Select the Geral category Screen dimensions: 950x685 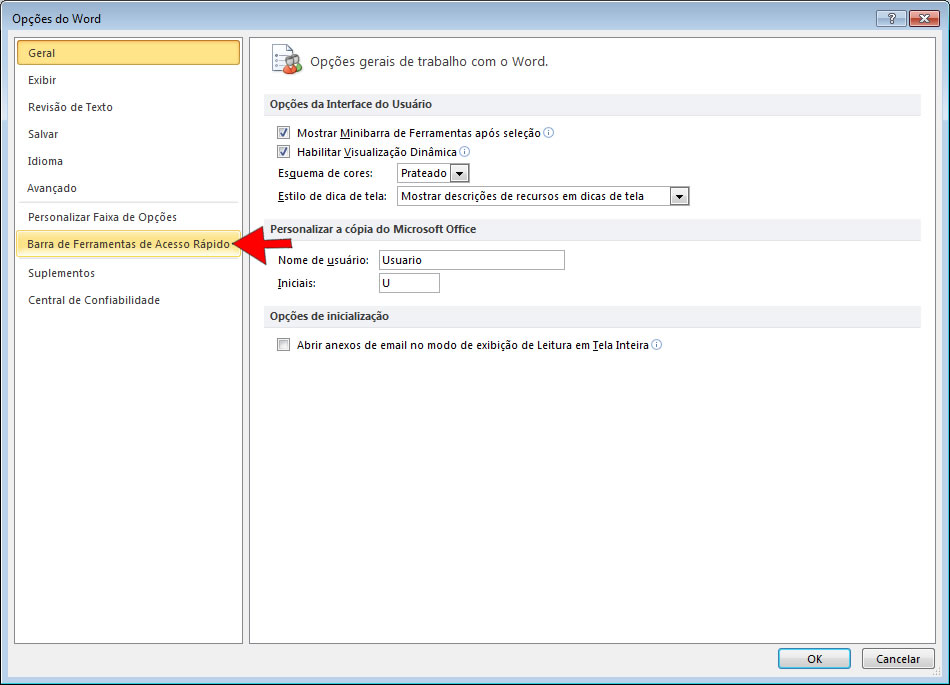click(128, 53)
